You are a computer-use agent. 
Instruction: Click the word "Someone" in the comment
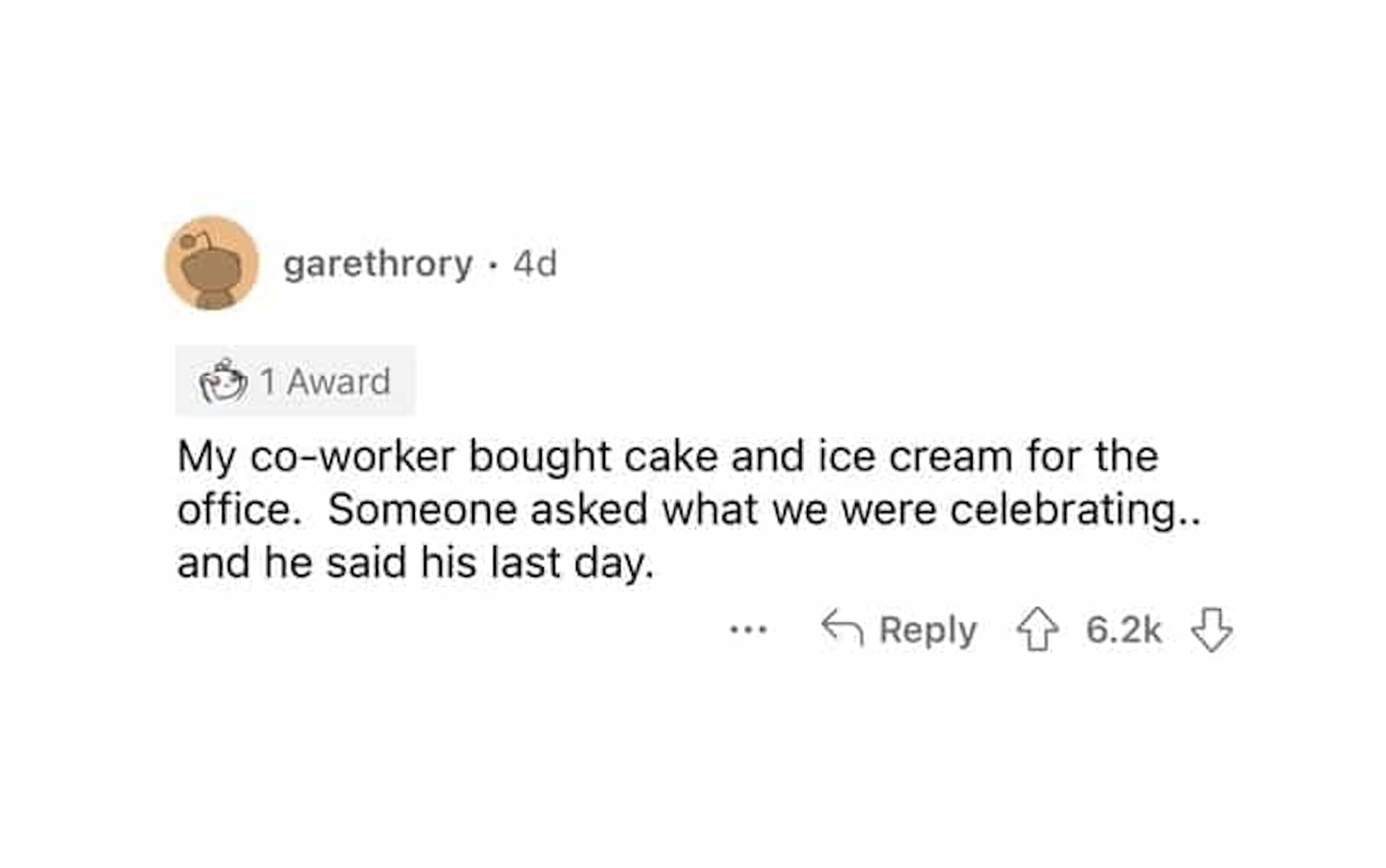coord(423,510)
